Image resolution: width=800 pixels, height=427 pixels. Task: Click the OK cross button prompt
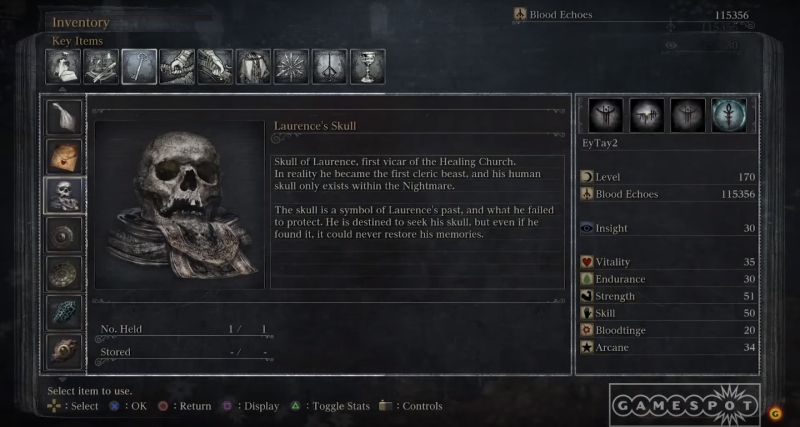point(128,407)
